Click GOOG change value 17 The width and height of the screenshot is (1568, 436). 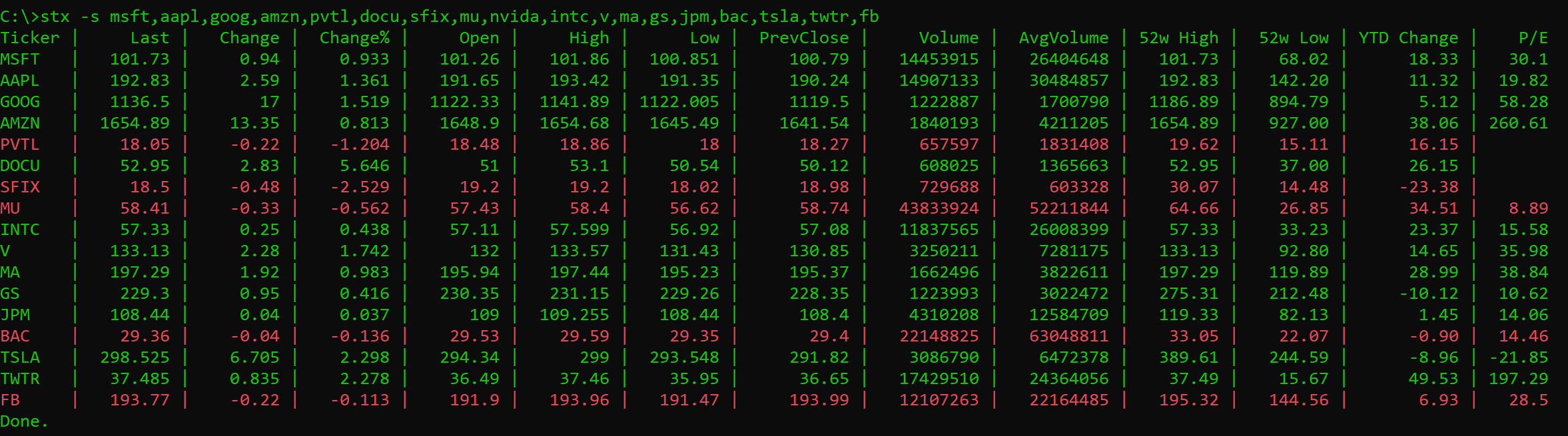270,102
